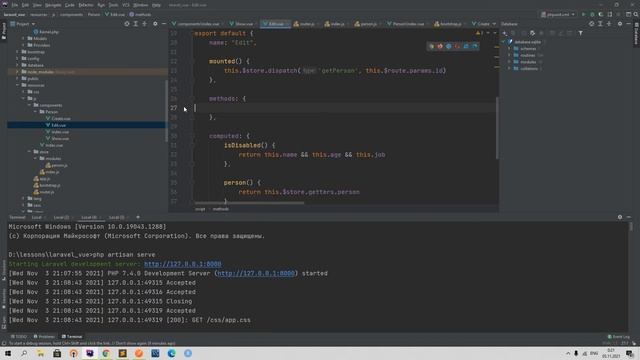
Task: Show hidden system tray icons
Action: (x=568, y=353)
